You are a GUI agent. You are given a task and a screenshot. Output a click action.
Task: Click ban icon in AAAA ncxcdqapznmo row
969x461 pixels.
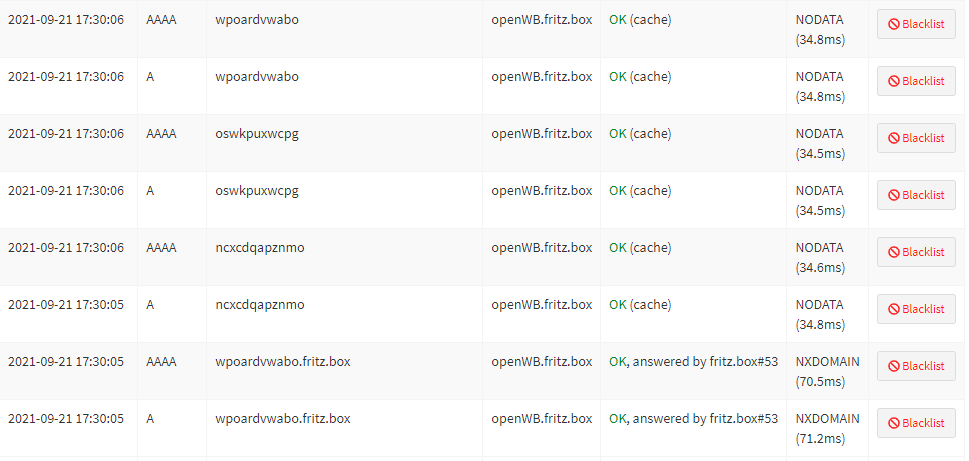(x=894, y=253)
